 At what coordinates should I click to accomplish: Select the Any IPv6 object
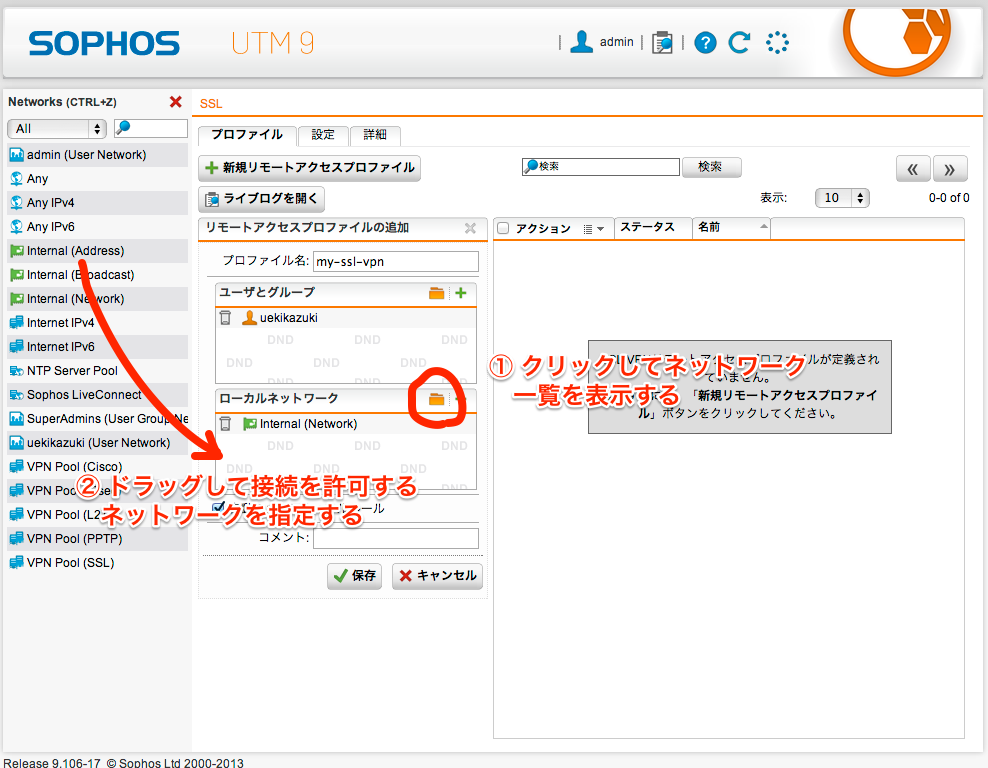tap(98, 227)
